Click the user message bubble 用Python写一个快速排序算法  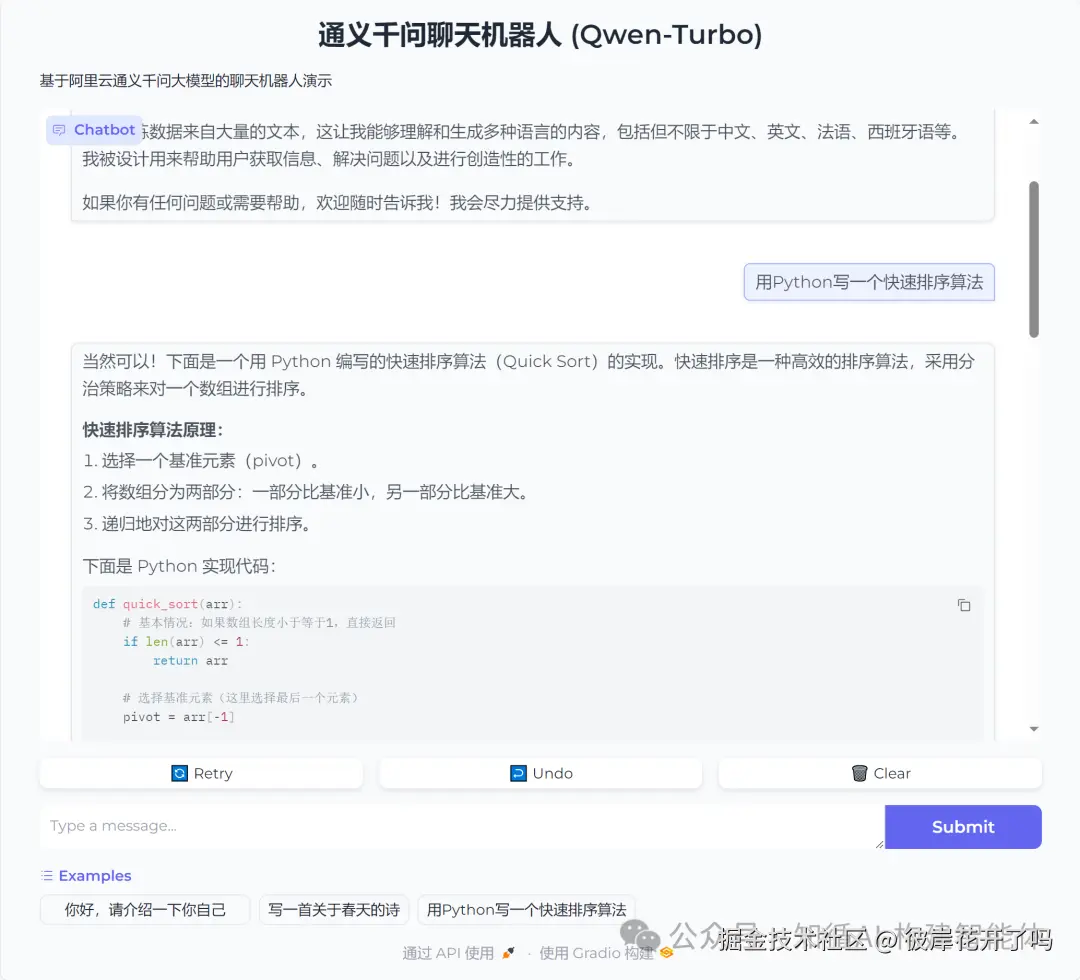pyautogui.click(x=869, y=282)
